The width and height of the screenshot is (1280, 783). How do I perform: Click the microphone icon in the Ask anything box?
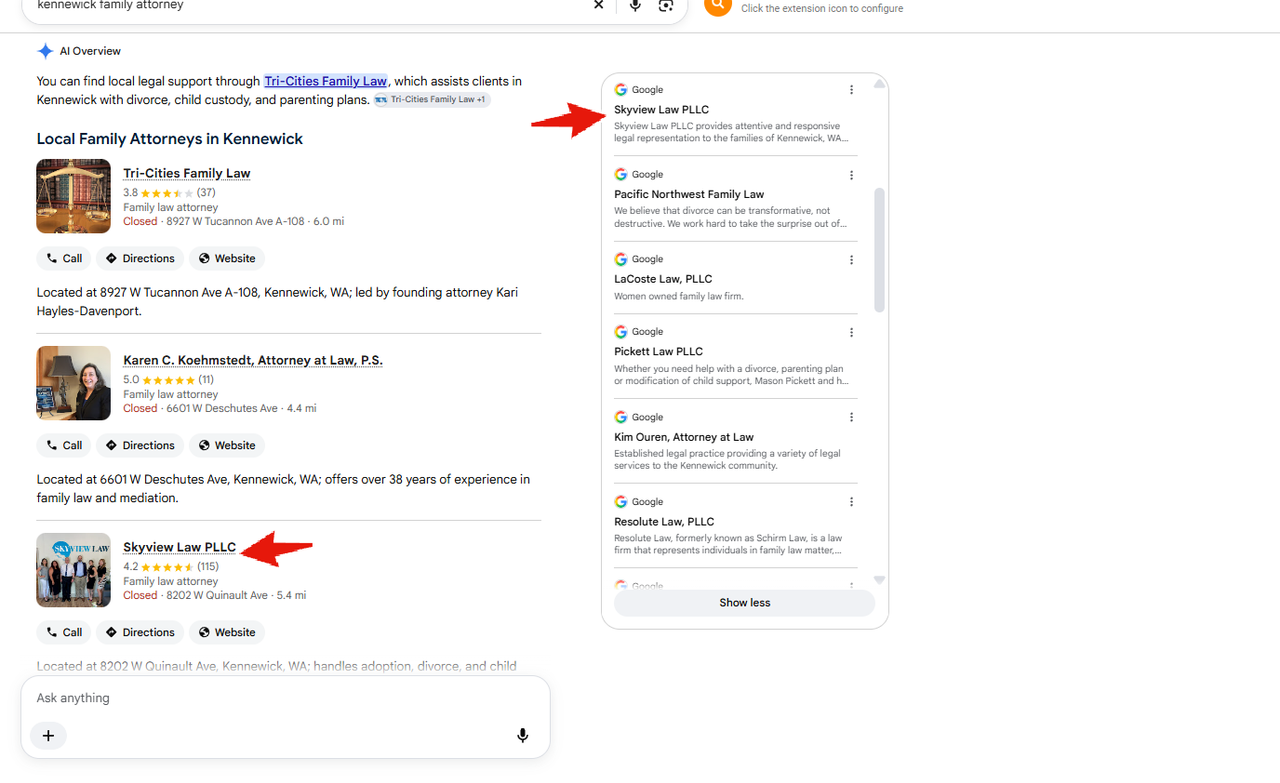[x=522, y=736]
